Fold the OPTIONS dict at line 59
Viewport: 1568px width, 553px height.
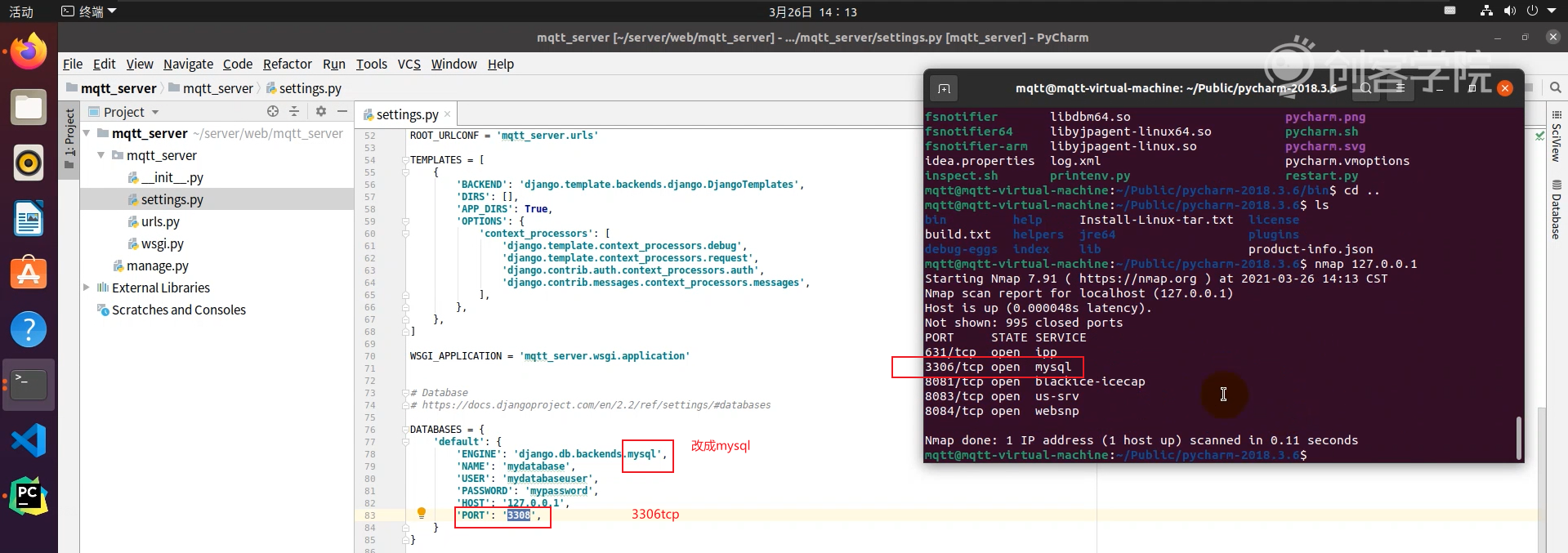pos(405,221)
